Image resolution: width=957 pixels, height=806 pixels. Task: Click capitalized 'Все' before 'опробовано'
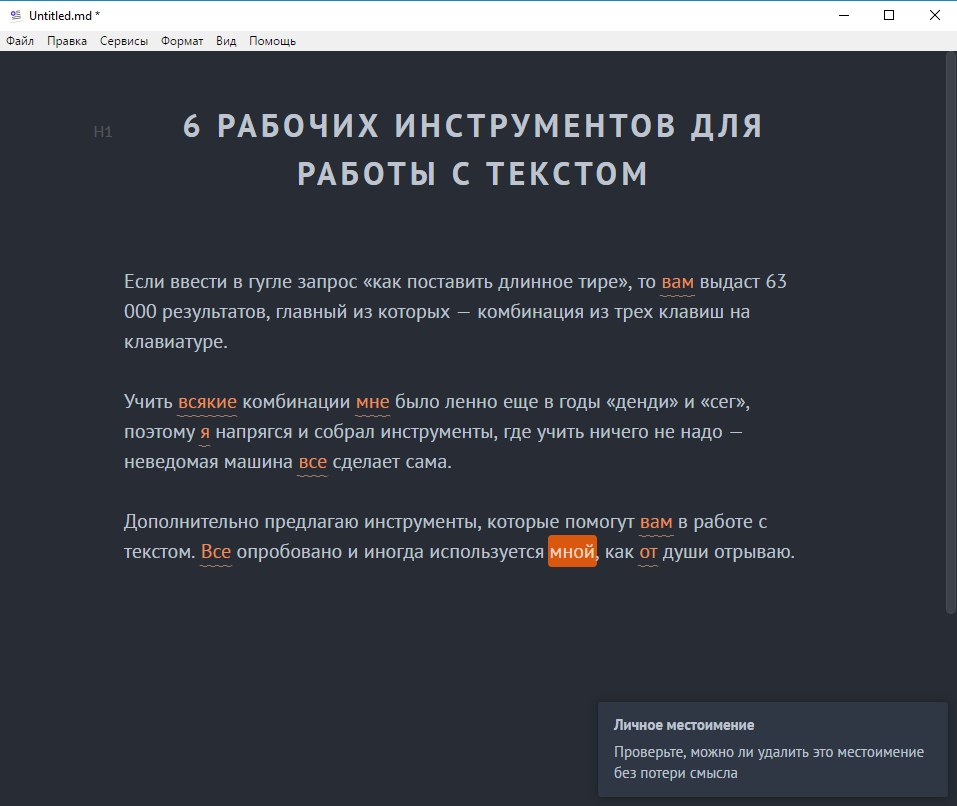(216, 552)
